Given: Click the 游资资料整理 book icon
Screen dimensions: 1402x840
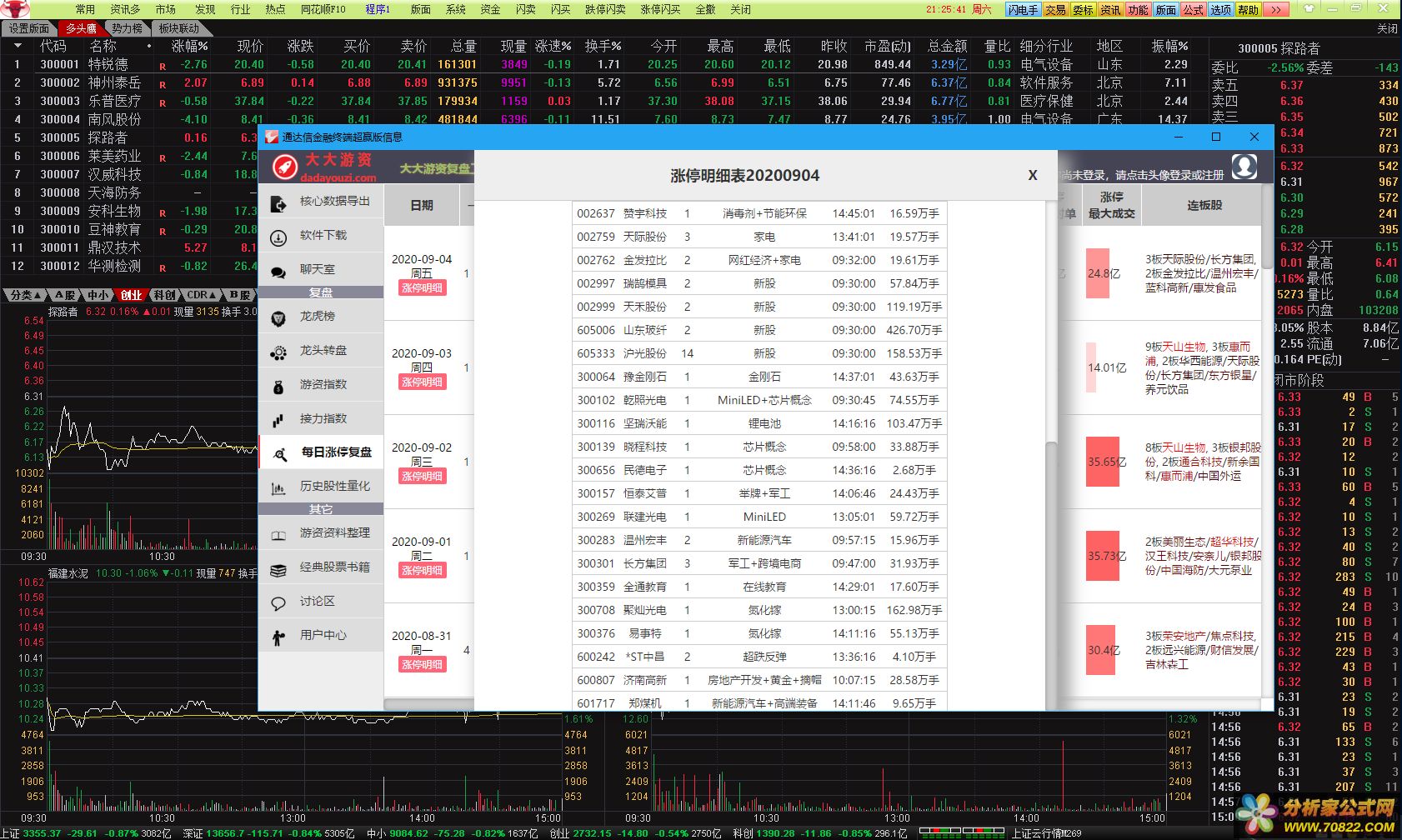Looking at the screenshot, I should 278,535.
